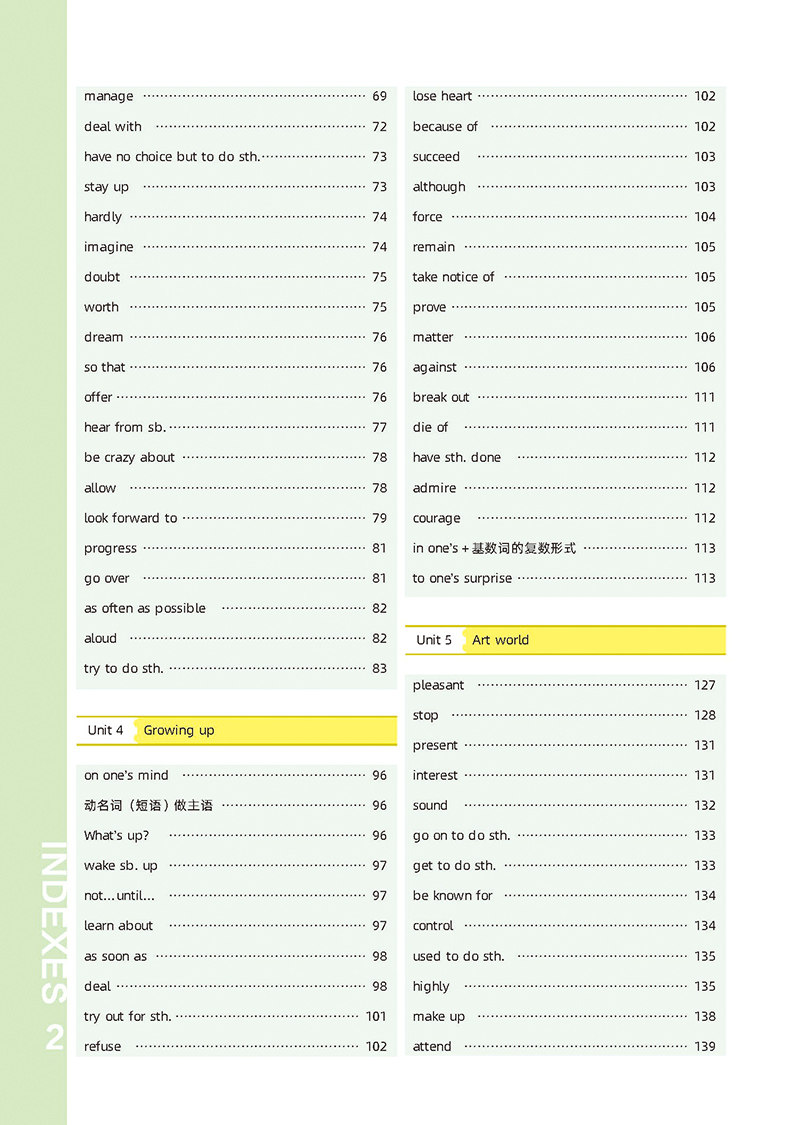Open the "take notice of" entry

click(x=453, y=277)
